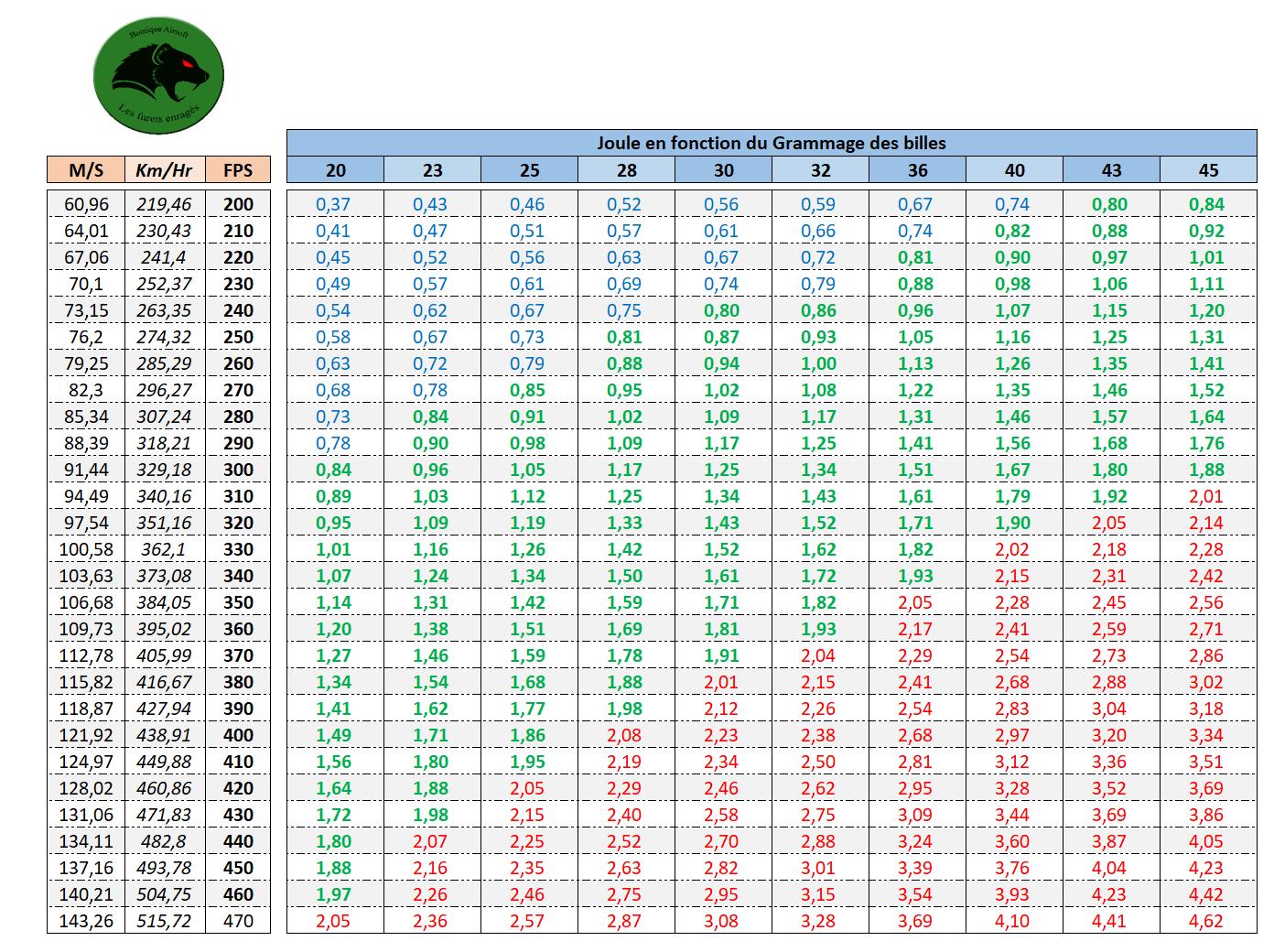Click the 515,72 value in the Km/Hr column
Viewport: 1274px width, 952px height.
coord(165,921)
